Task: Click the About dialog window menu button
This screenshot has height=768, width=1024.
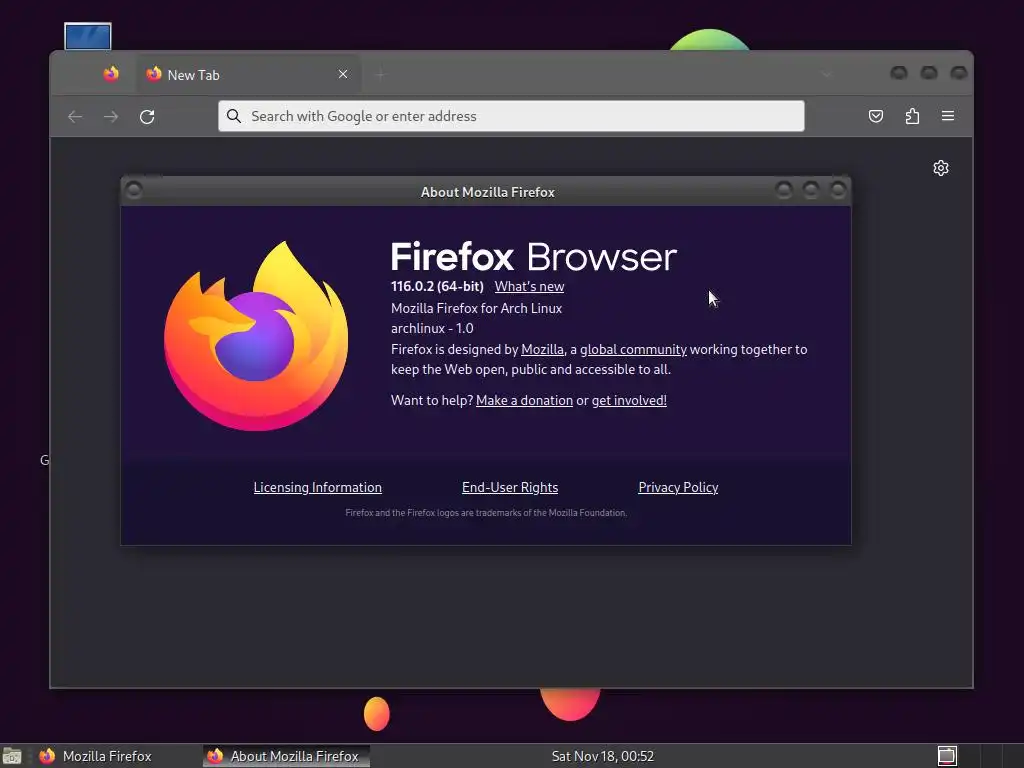Action: 134,190
